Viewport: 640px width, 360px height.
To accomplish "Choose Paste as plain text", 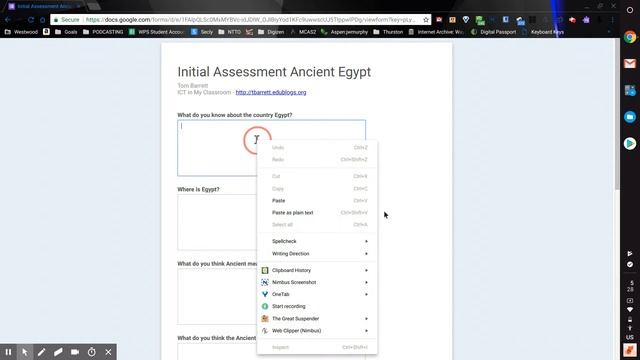I will pos(317,213).
